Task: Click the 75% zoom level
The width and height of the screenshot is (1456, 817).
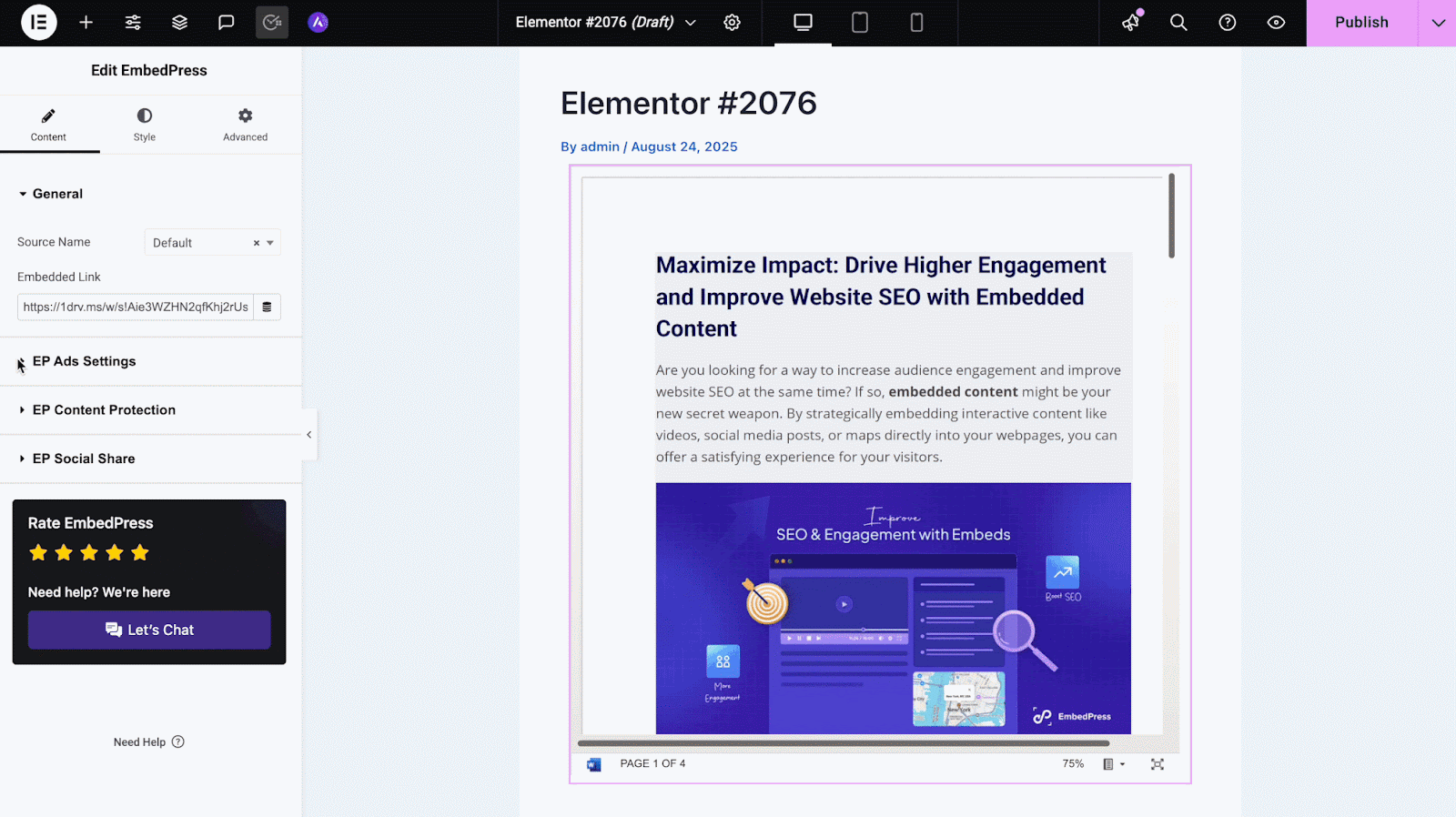Action: tap(1073, 763)
